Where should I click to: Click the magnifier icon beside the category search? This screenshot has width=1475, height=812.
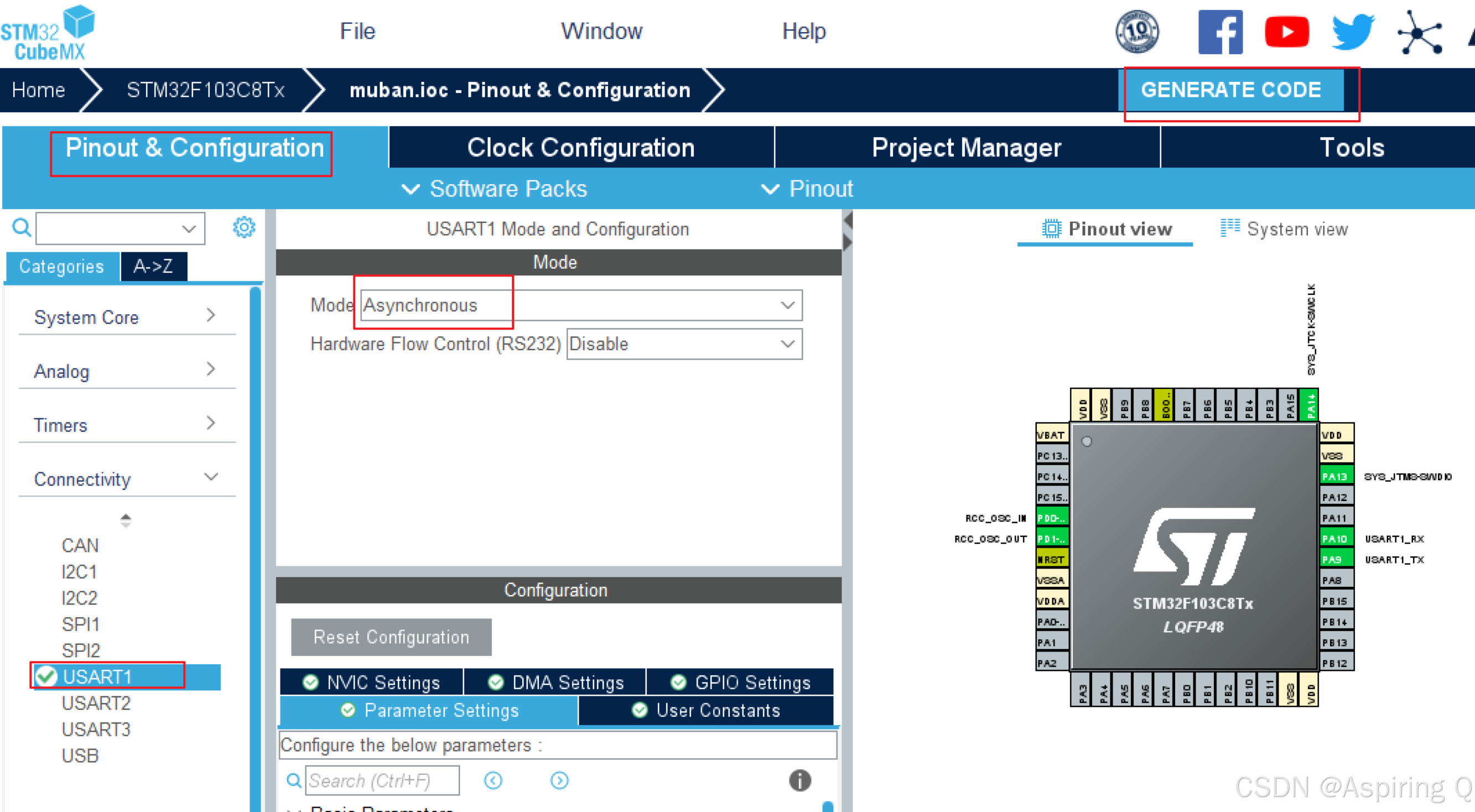tap(22, 228)
